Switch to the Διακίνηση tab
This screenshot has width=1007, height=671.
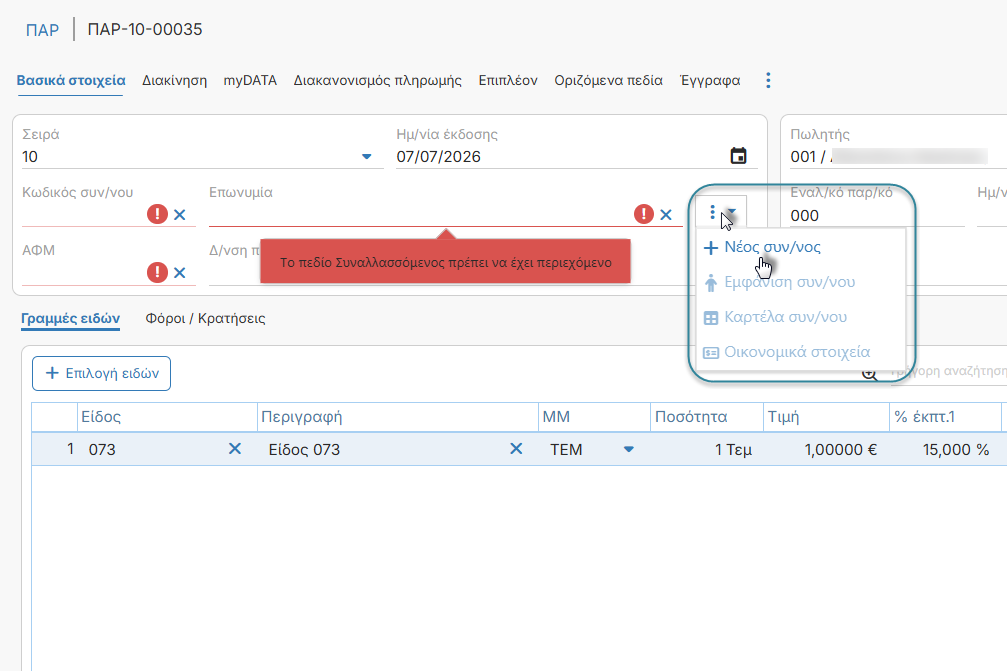[175, 81]
